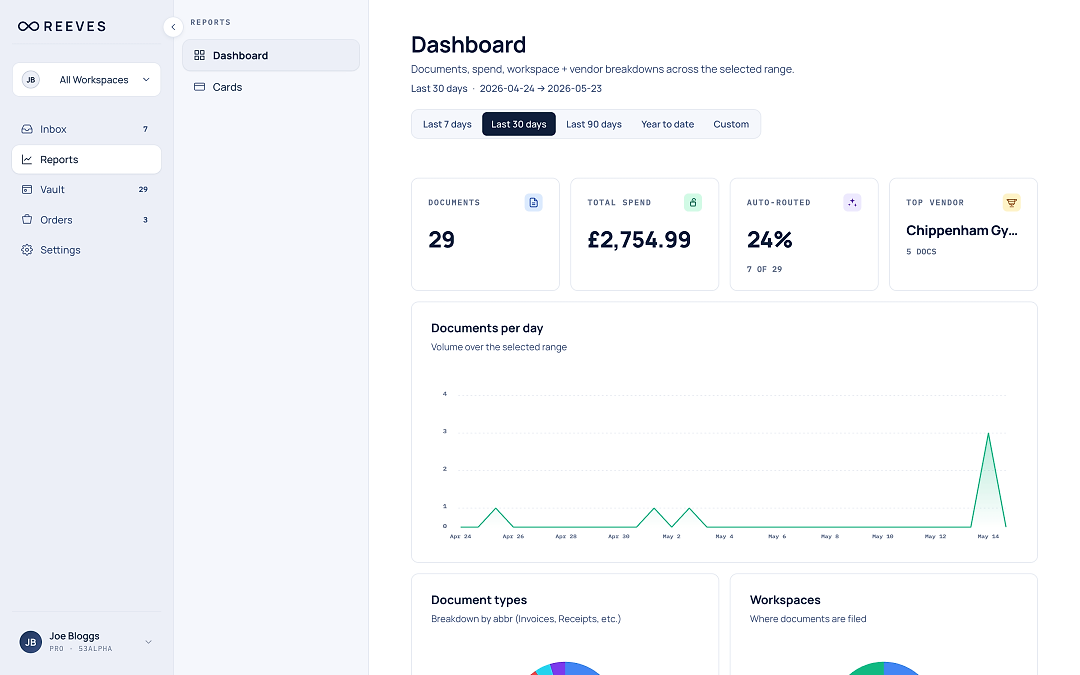Click the Document types heading
The width and height of the screenshot is (1080, 675).
click(x=479, y=600)
